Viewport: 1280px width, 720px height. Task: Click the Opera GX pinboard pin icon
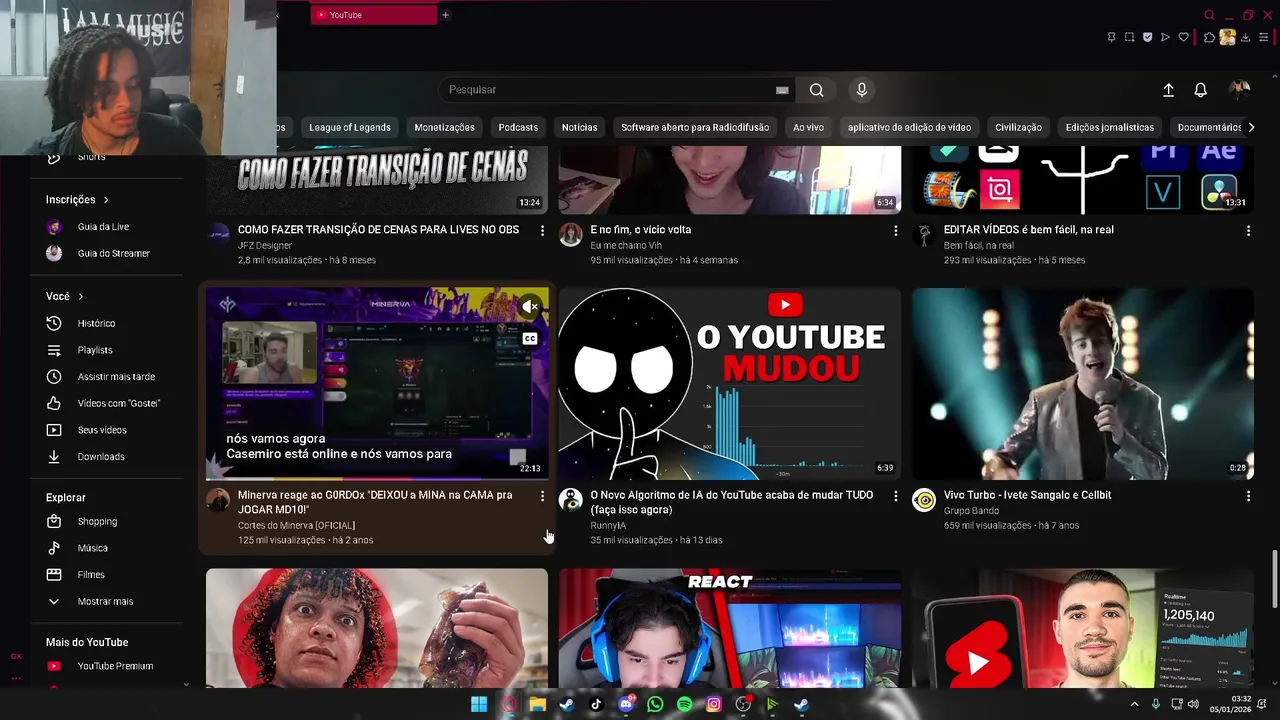[1112, 37]
